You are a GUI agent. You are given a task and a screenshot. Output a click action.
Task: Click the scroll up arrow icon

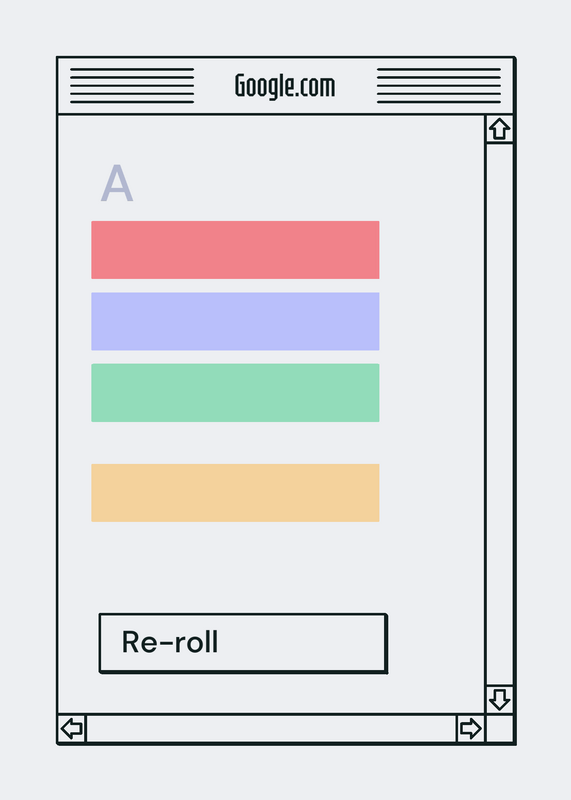pyautogui.click(x=499, y=129)
